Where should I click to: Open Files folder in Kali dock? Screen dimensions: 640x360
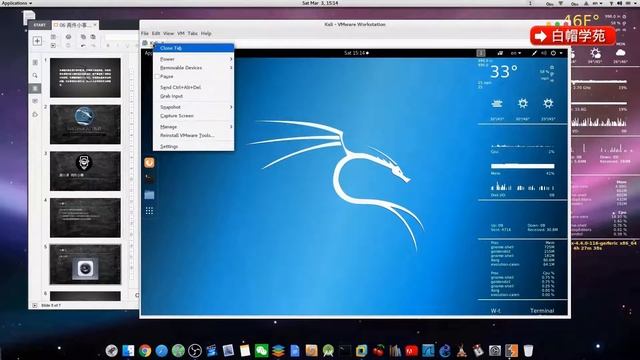pyautogui.click(x=149, y=195)
